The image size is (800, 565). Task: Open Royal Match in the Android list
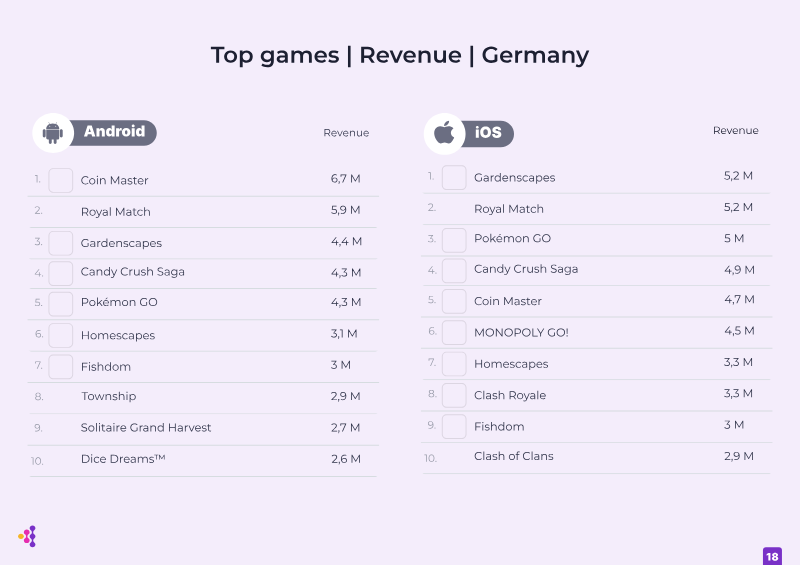point(116,212)
